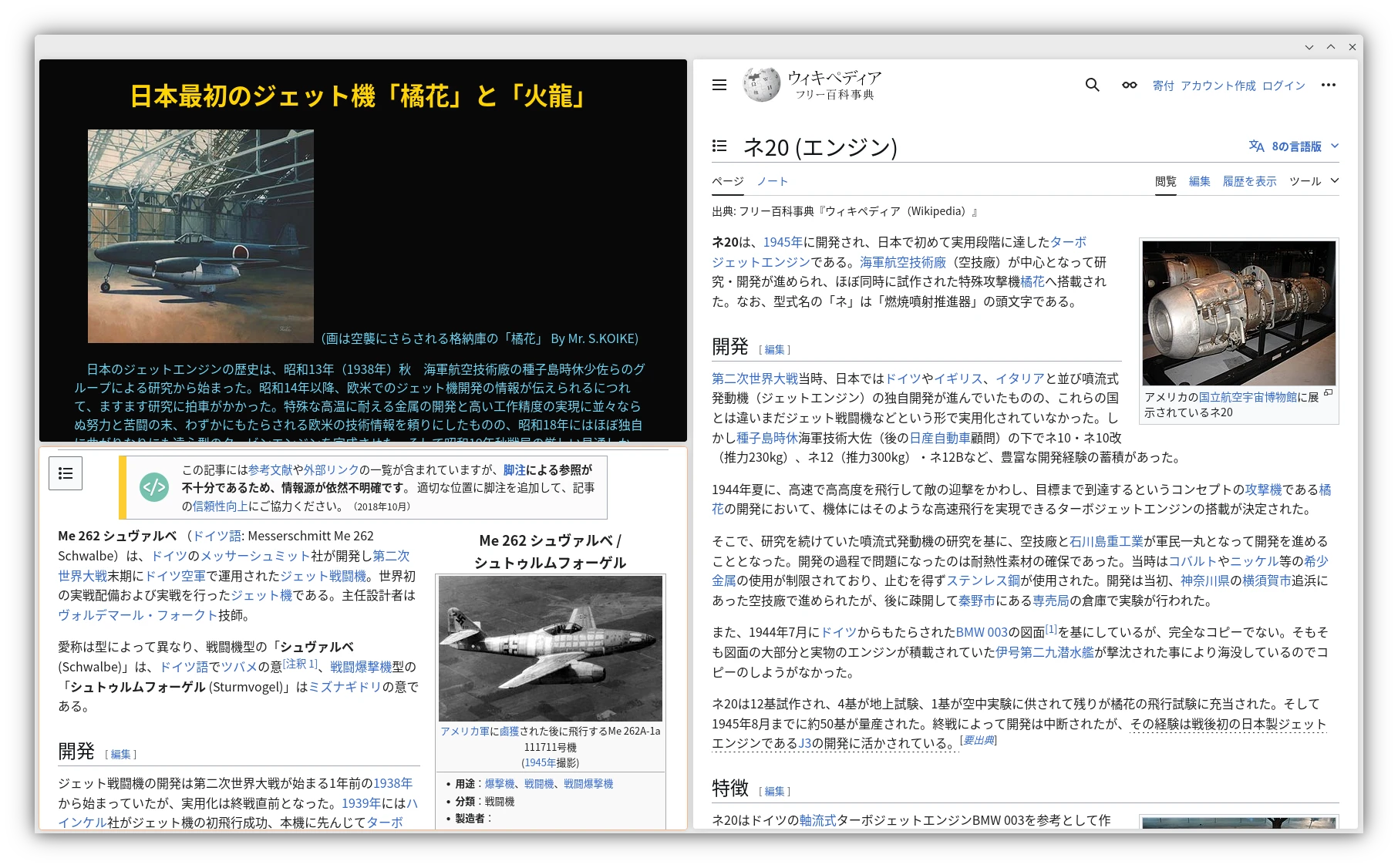Click the 要出典 citation-needed tag
The image size is (1398, 868).
[978, 740]
